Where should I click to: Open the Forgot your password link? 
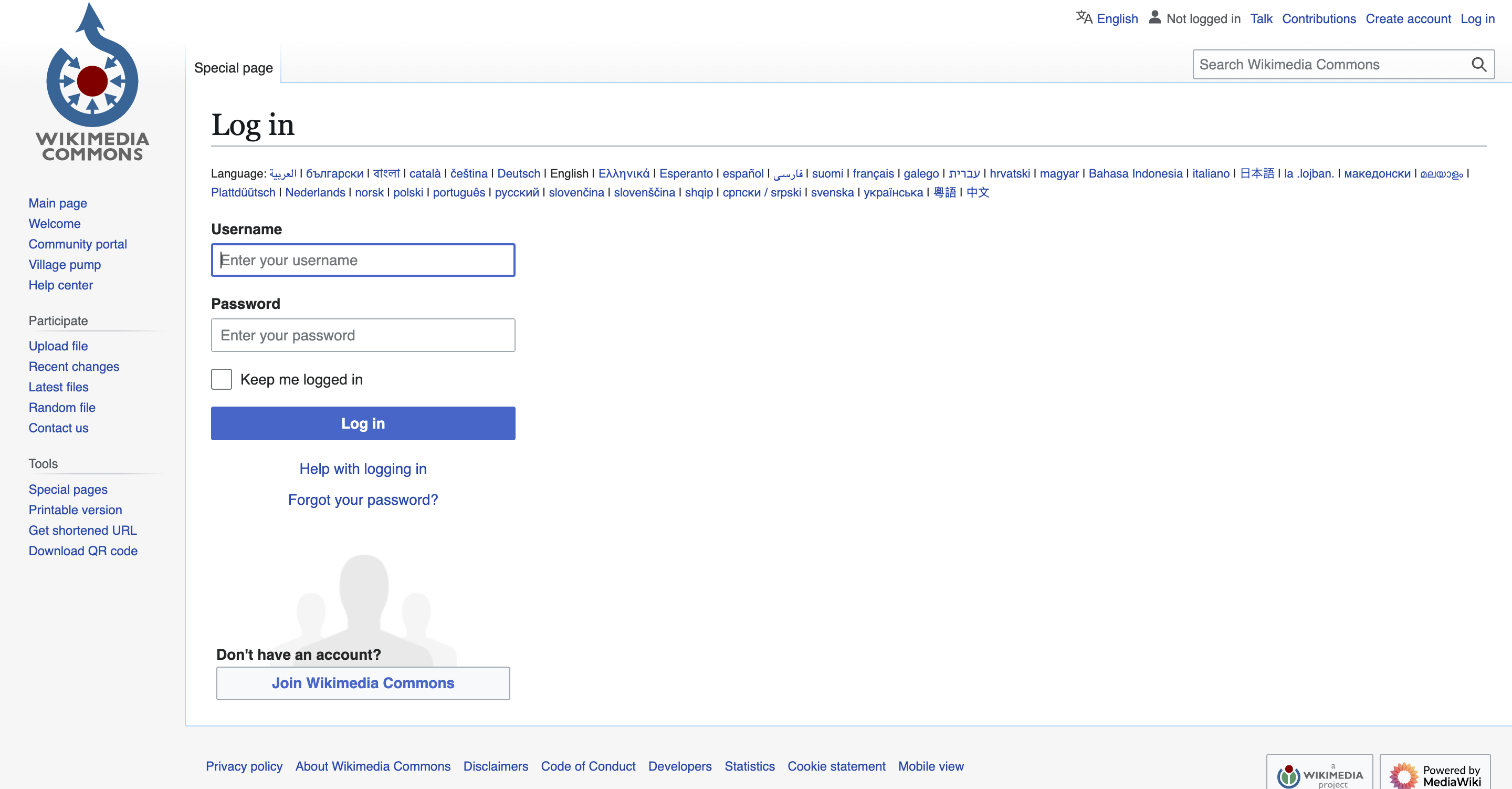(x=363, y=500)
